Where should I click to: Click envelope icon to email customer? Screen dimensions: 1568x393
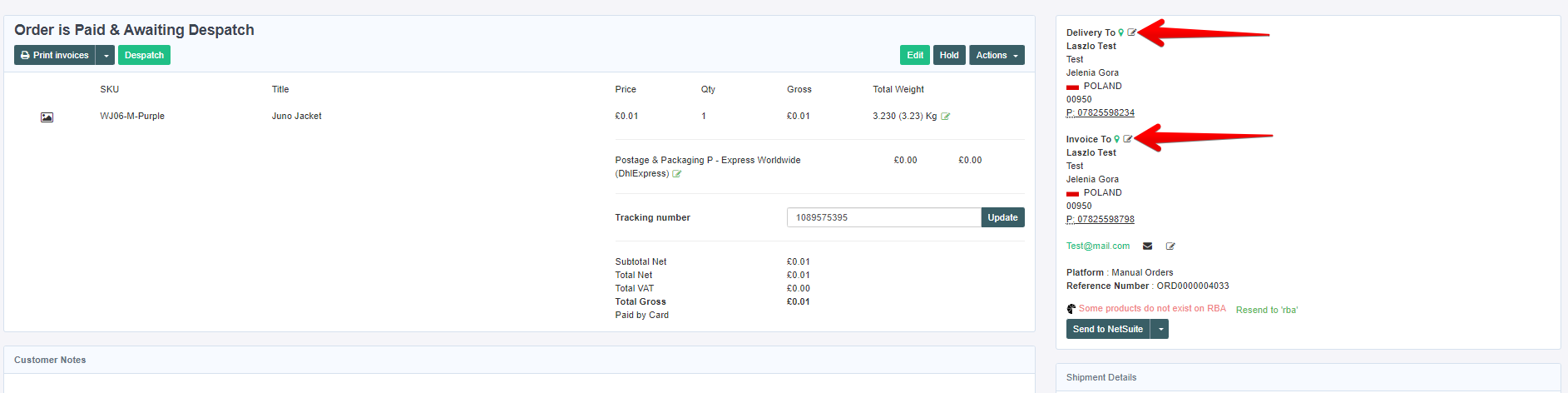click(x=1147, y=246)
